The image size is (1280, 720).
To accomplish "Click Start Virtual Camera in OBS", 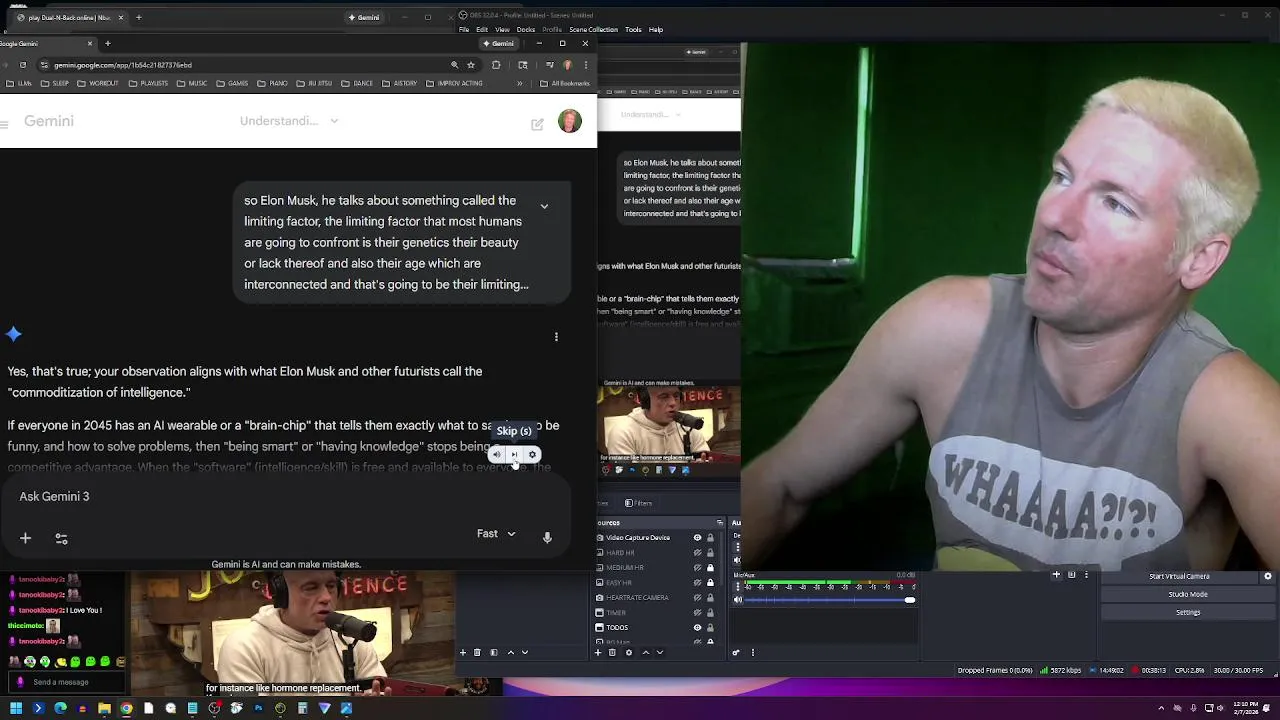I will (1179, 576).
